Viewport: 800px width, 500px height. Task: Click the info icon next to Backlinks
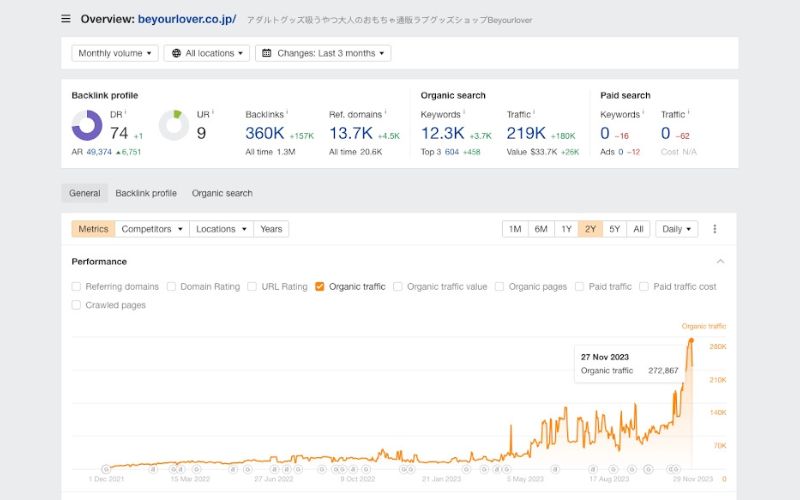[287, 112]
